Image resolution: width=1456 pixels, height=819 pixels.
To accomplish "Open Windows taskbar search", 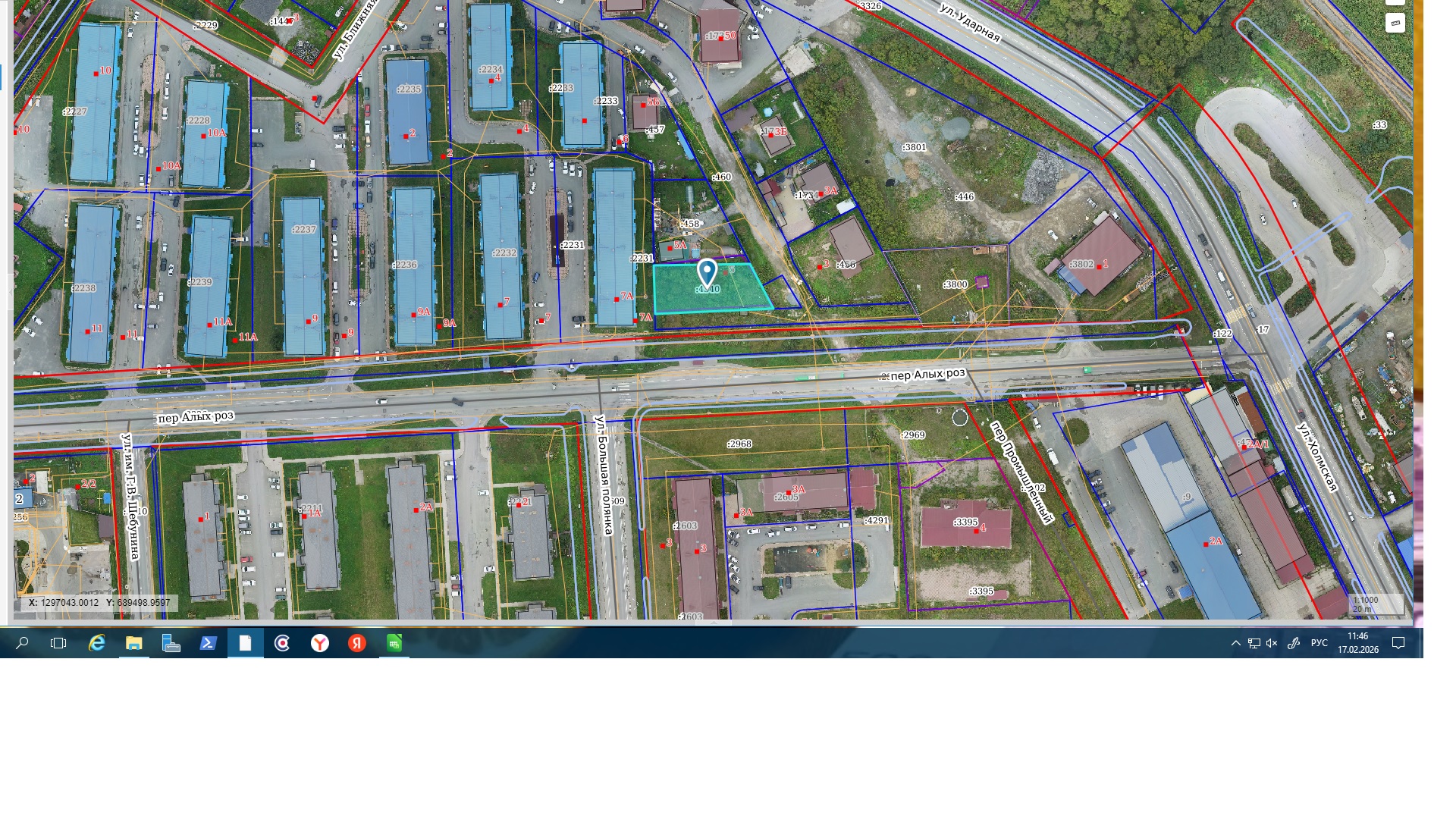I will 22,643.
